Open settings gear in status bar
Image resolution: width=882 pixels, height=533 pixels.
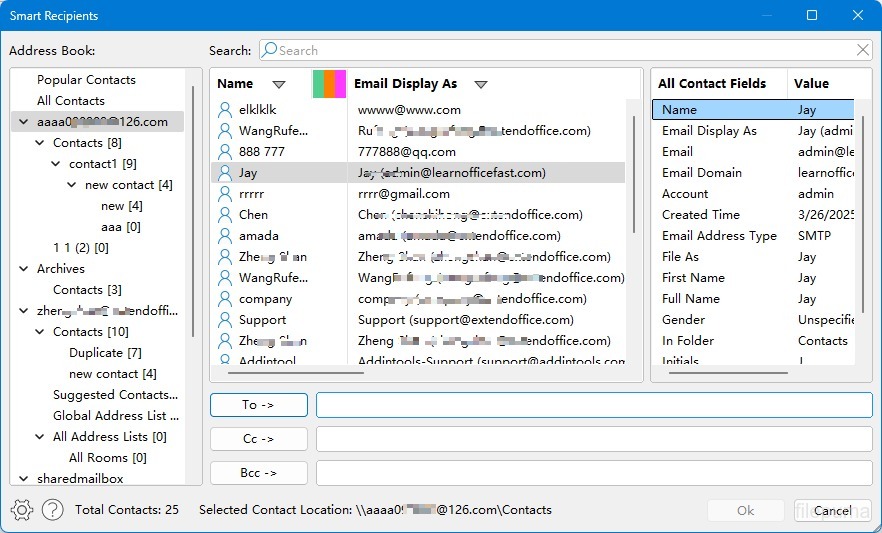(21, 510)
